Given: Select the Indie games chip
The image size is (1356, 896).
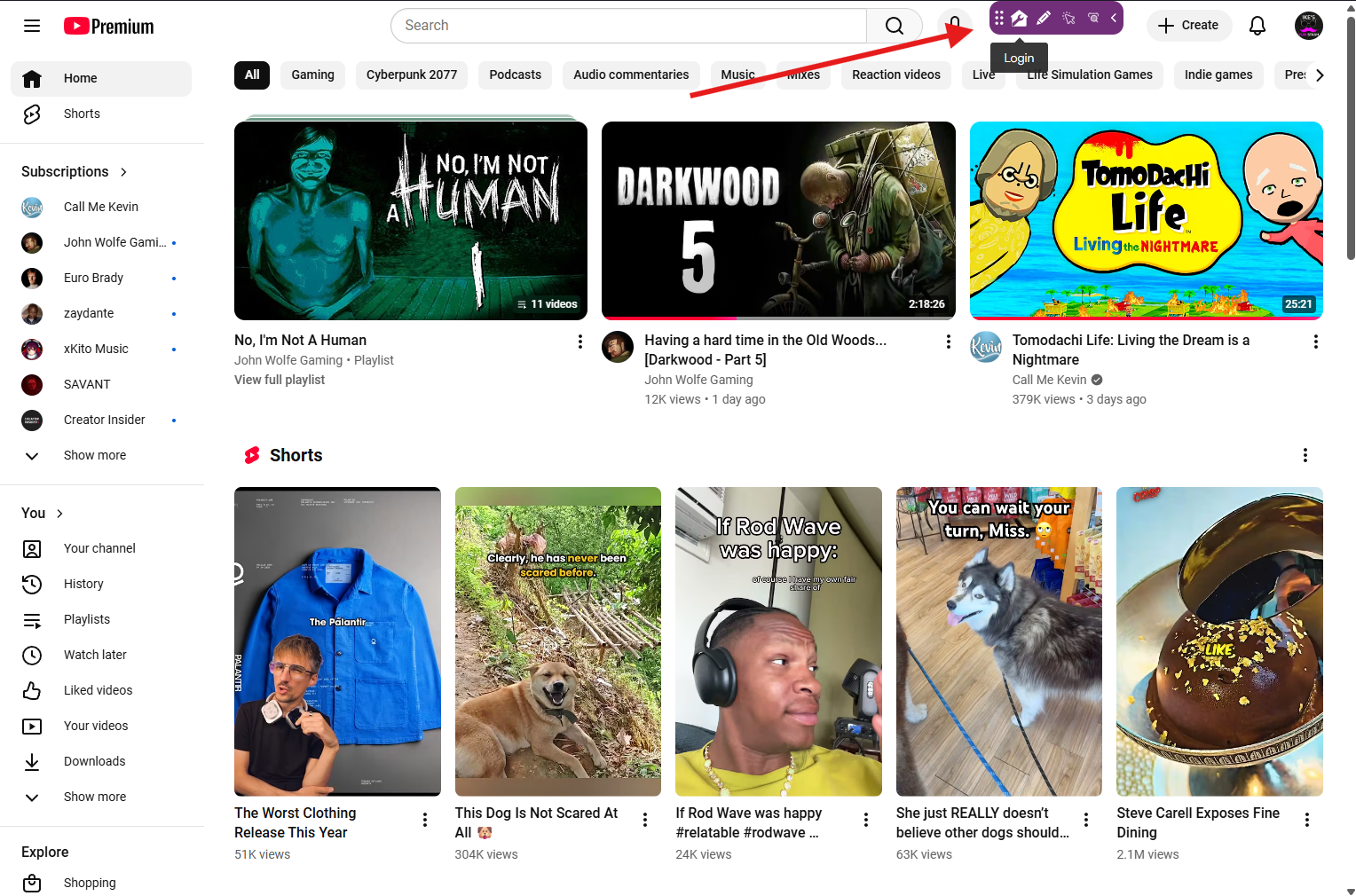Looking at the screenshot, I should point(1218,75).
